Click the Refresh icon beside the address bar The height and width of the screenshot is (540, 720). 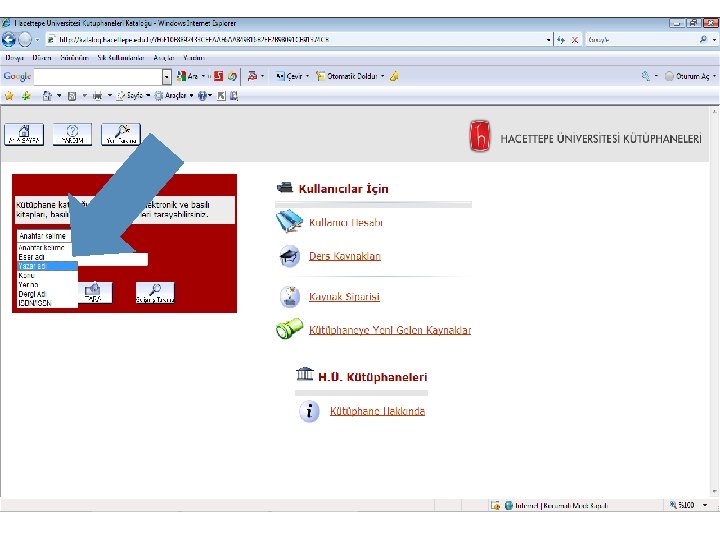pyautogui.click(x=561, y=40)
